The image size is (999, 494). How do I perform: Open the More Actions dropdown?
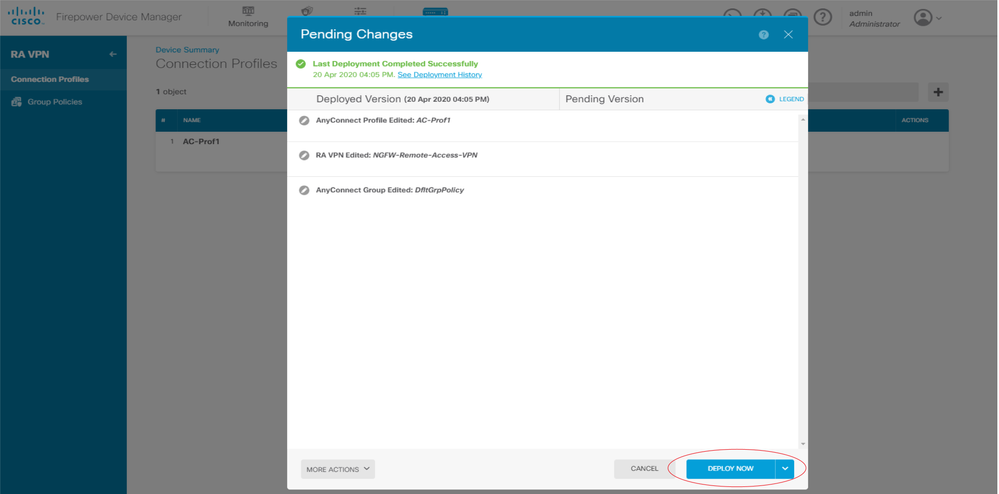click(338, 469)
